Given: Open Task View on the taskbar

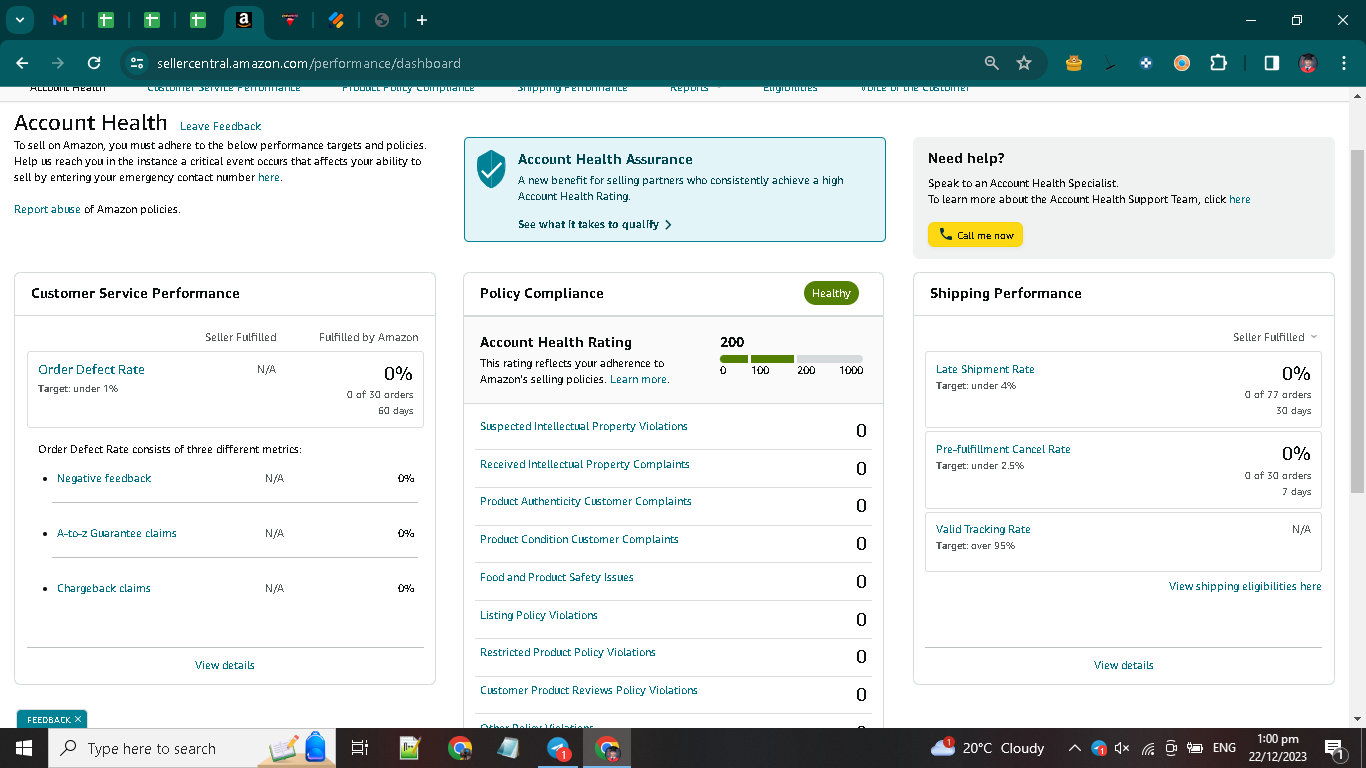Looking at the screenshot, I should [x=360, y=748].
